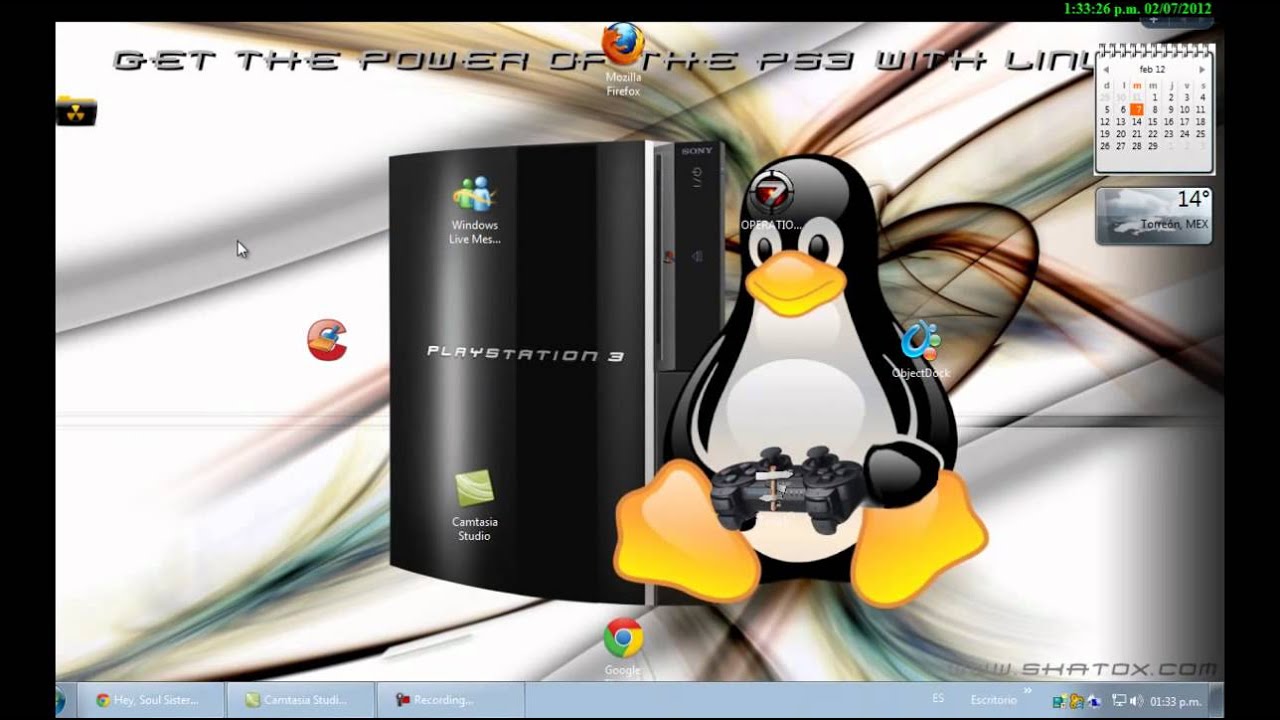Screen dimensions: 1280x720
Task: Click the ES language indicator
Action: point(938,699)
